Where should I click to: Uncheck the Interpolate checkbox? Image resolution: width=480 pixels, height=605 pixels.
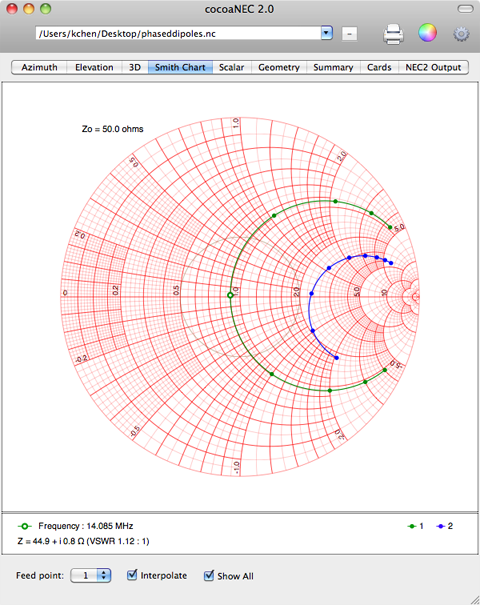coord(132,575)
